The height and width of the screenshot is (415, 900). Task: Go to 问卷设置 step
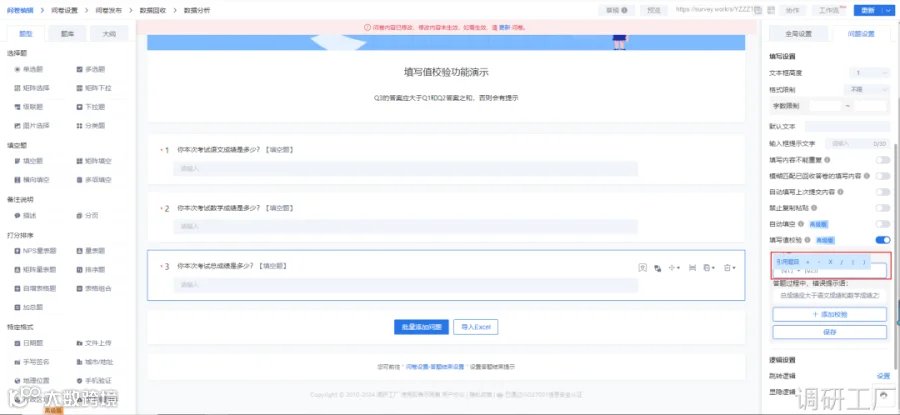coord(64,10)
